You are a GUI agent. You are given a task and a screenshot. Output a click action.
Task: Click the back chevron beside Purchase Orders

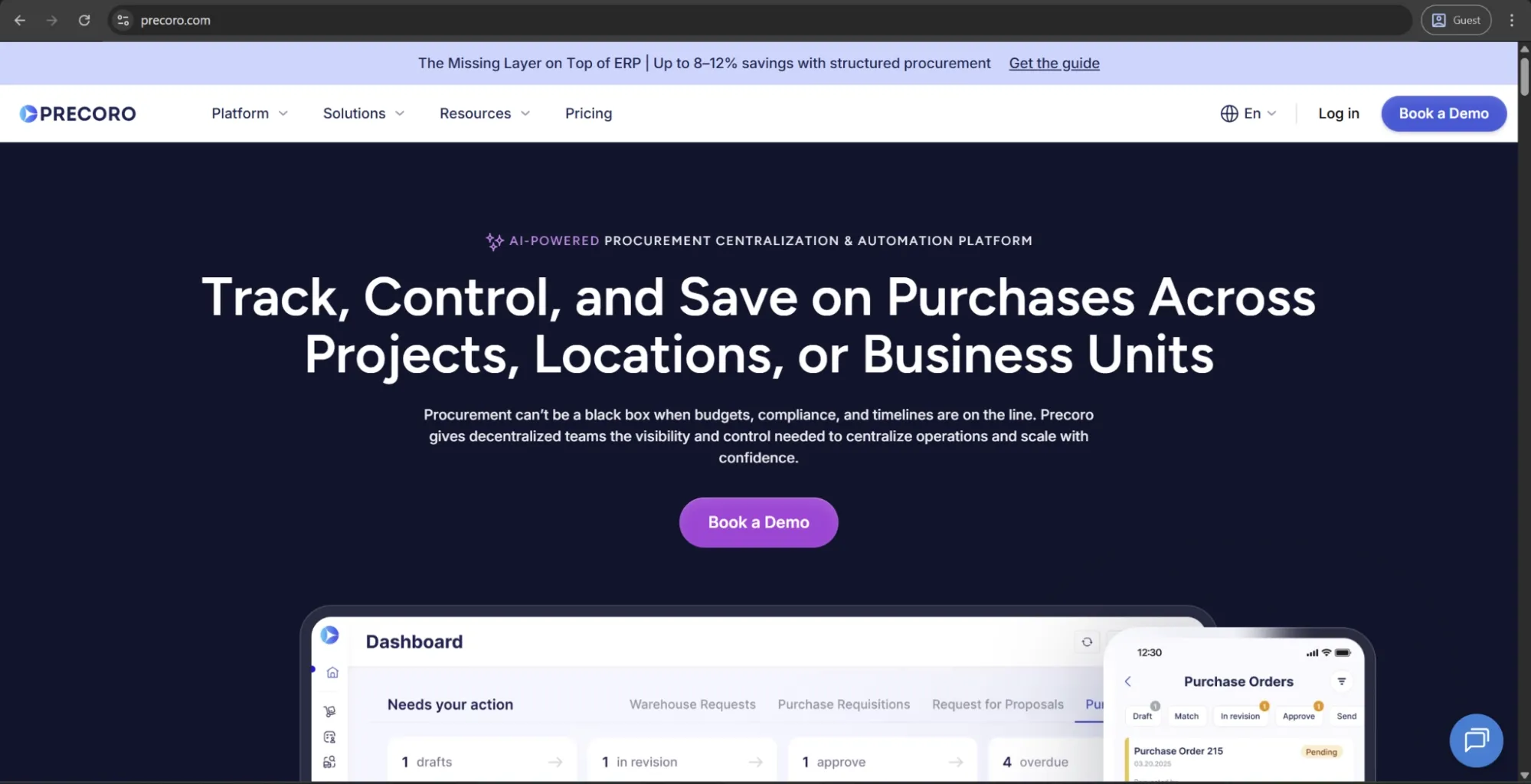(x=1127, y=681)
